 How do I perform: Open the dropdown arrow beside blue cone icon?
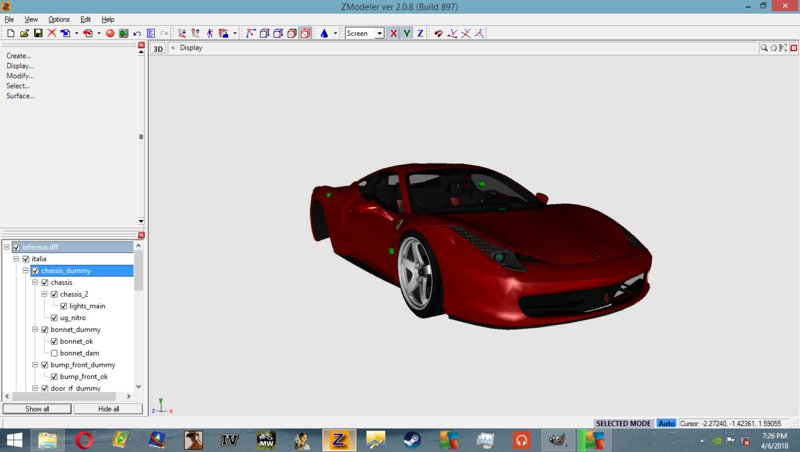pos(335,33)
